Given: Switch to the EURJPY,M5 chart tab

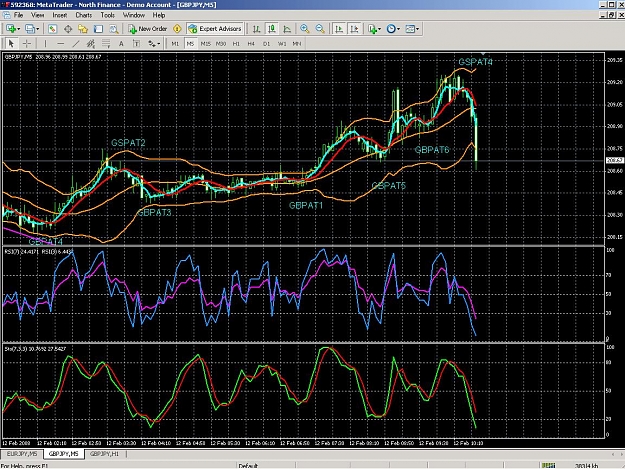Looking at the screenshot, I should point(22,454).
